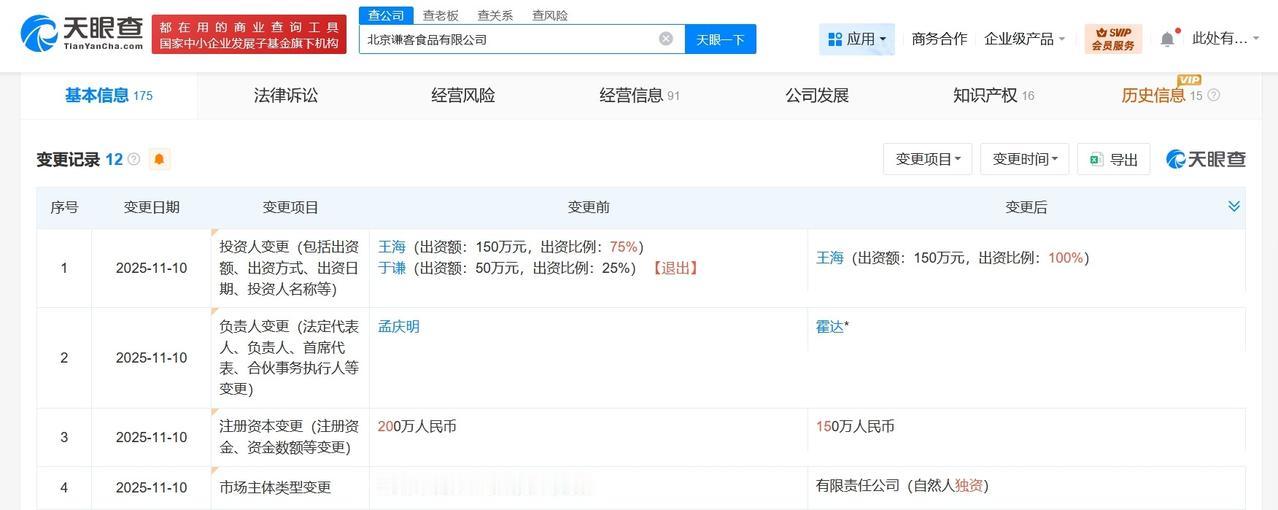1278x510 pixels.
Task: Click the 商务合作 link
Action: coord(939,39)
